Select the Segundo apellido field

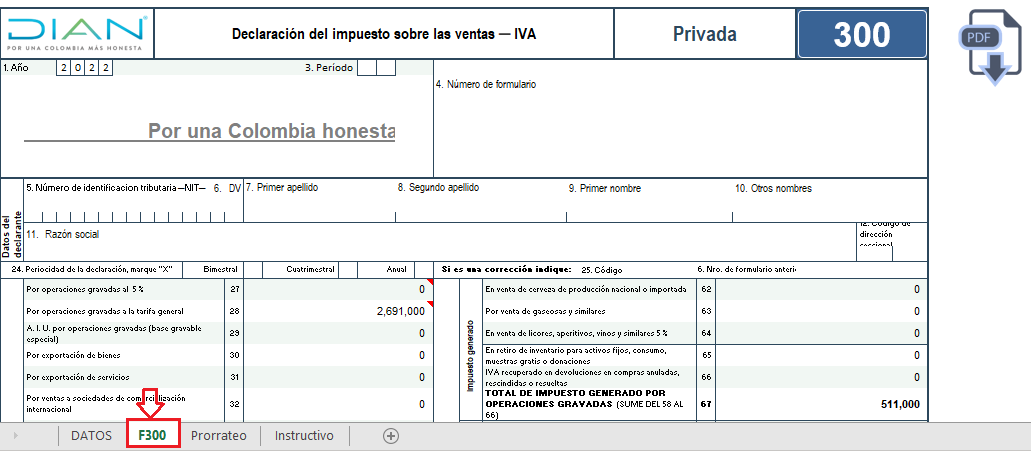tap(481, 202)
